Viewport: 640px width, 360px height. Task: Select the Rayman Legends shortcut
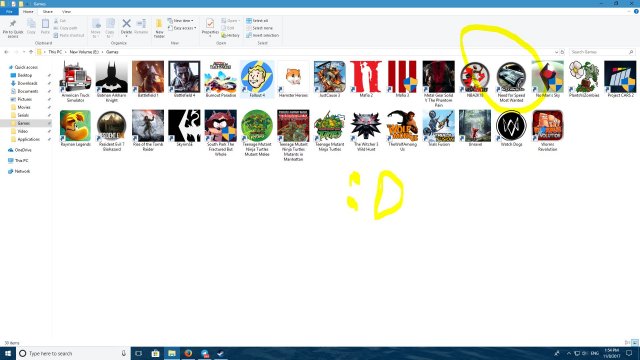pyautogui.click(x=75, y=128)
